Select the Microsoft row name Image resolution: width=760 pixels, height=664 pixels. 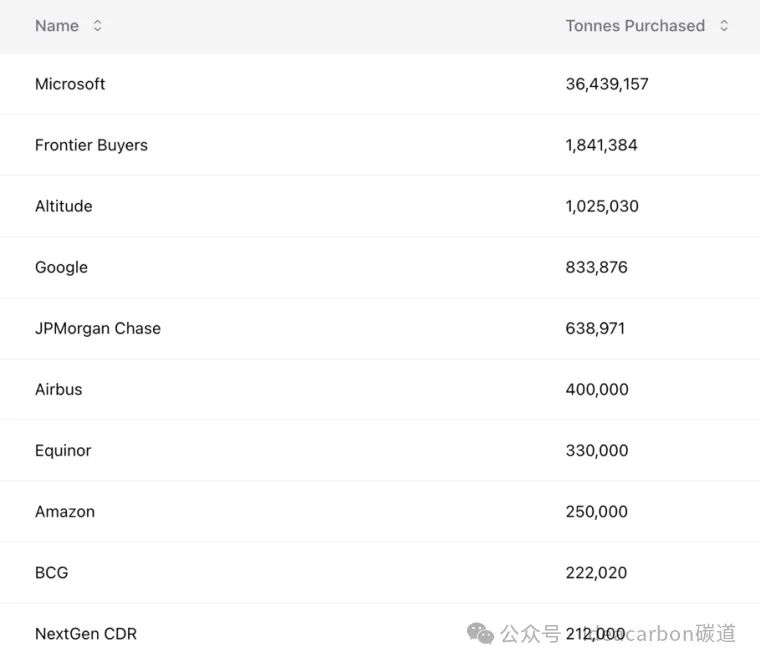click(x=70, y=84)
